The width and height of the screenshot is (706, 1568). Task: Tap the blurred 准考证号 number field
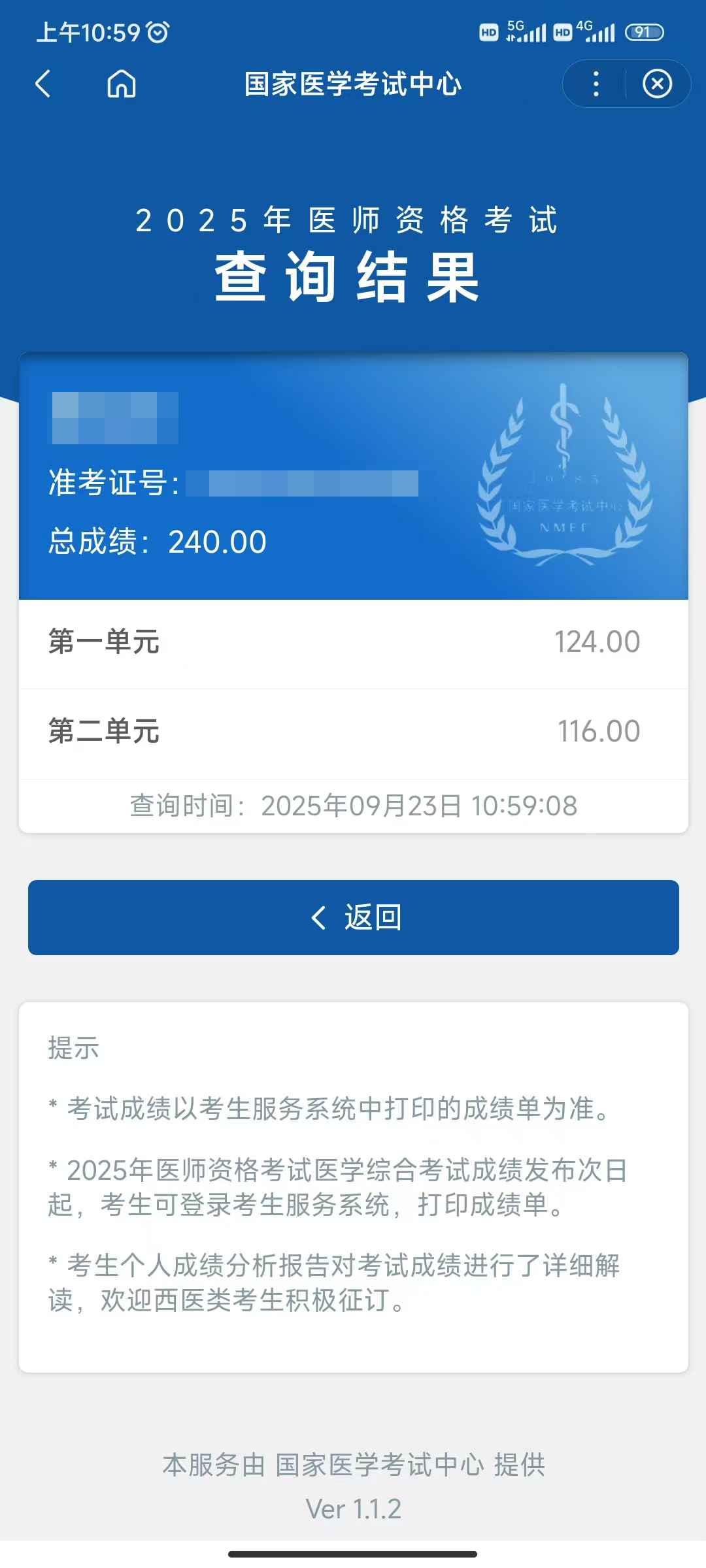[x=302, y=483]
